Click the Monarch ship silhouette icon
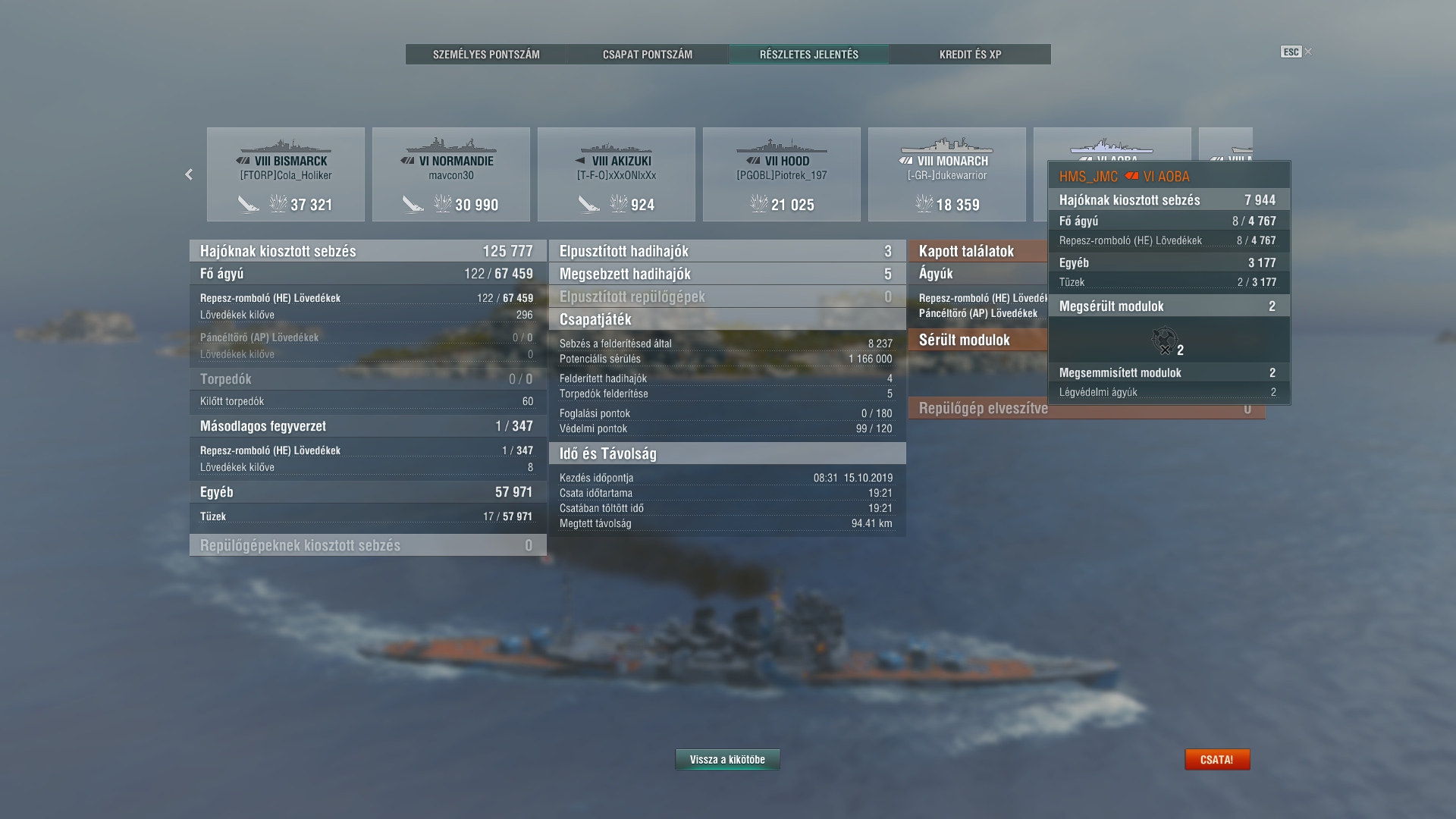Screen dimensions: 1456x819 (x=947, y=146)
